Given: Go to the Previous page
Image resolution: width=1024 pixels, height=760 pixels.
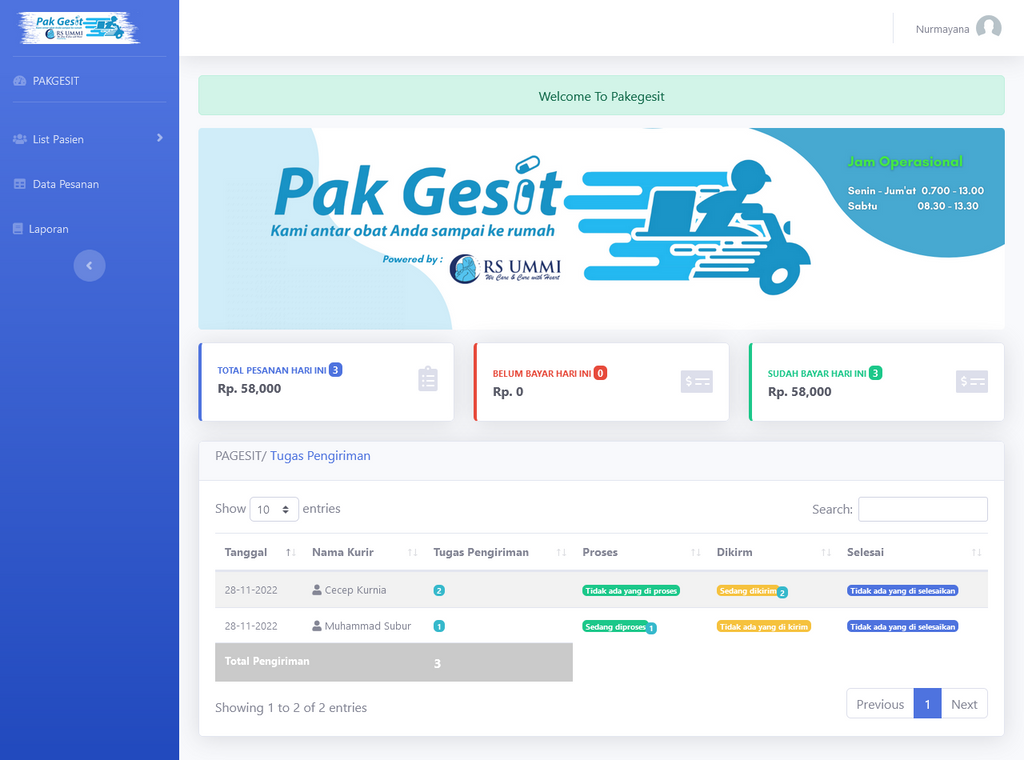Looking at the screenshot, I should (880, 705).
